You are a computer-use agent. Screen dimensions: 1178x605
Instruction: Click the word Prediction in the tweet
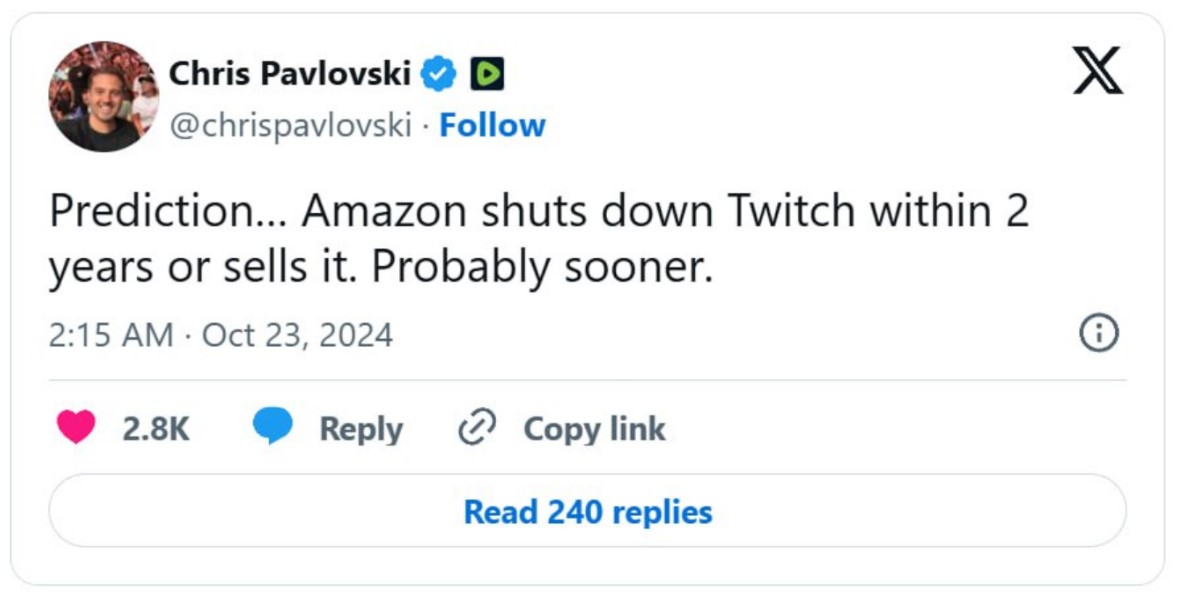point(153,212)
